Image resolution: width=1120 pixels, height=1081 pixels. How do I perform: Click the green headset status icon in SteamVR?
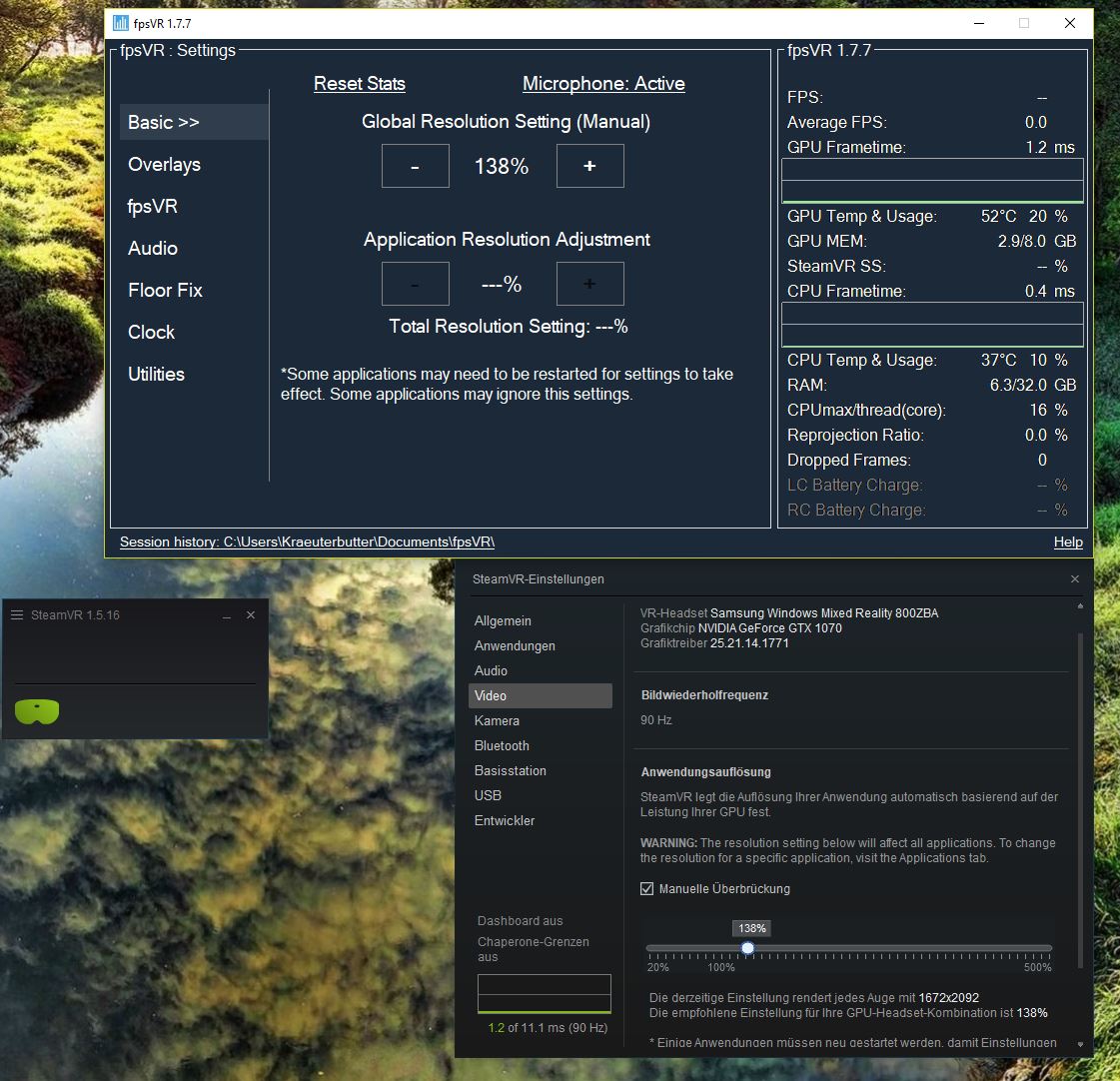click(37, 711)
